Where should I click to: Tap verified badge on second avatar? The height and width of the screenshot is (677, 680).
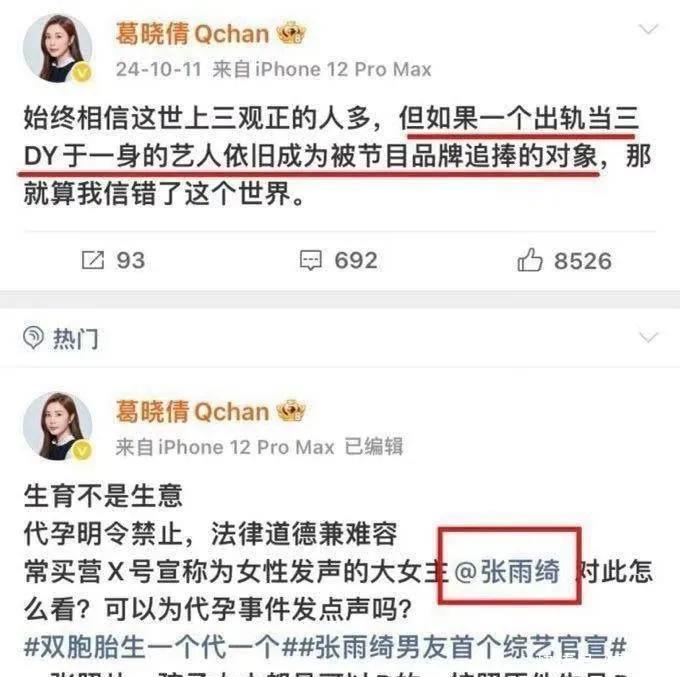(x=82, y=450)
